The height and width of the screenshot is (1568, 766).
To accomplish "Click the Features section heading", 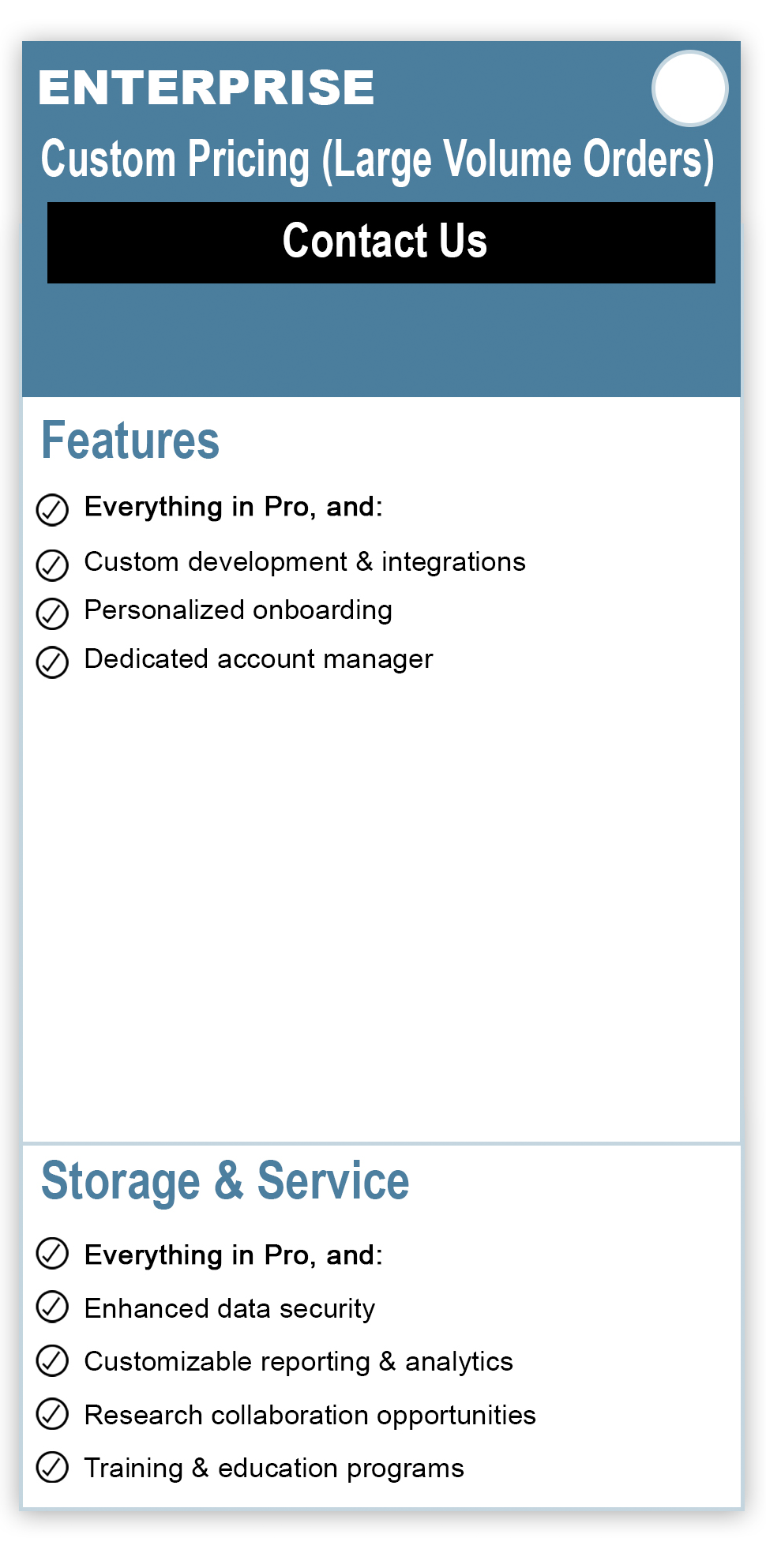I will click(x=130, y=440).
